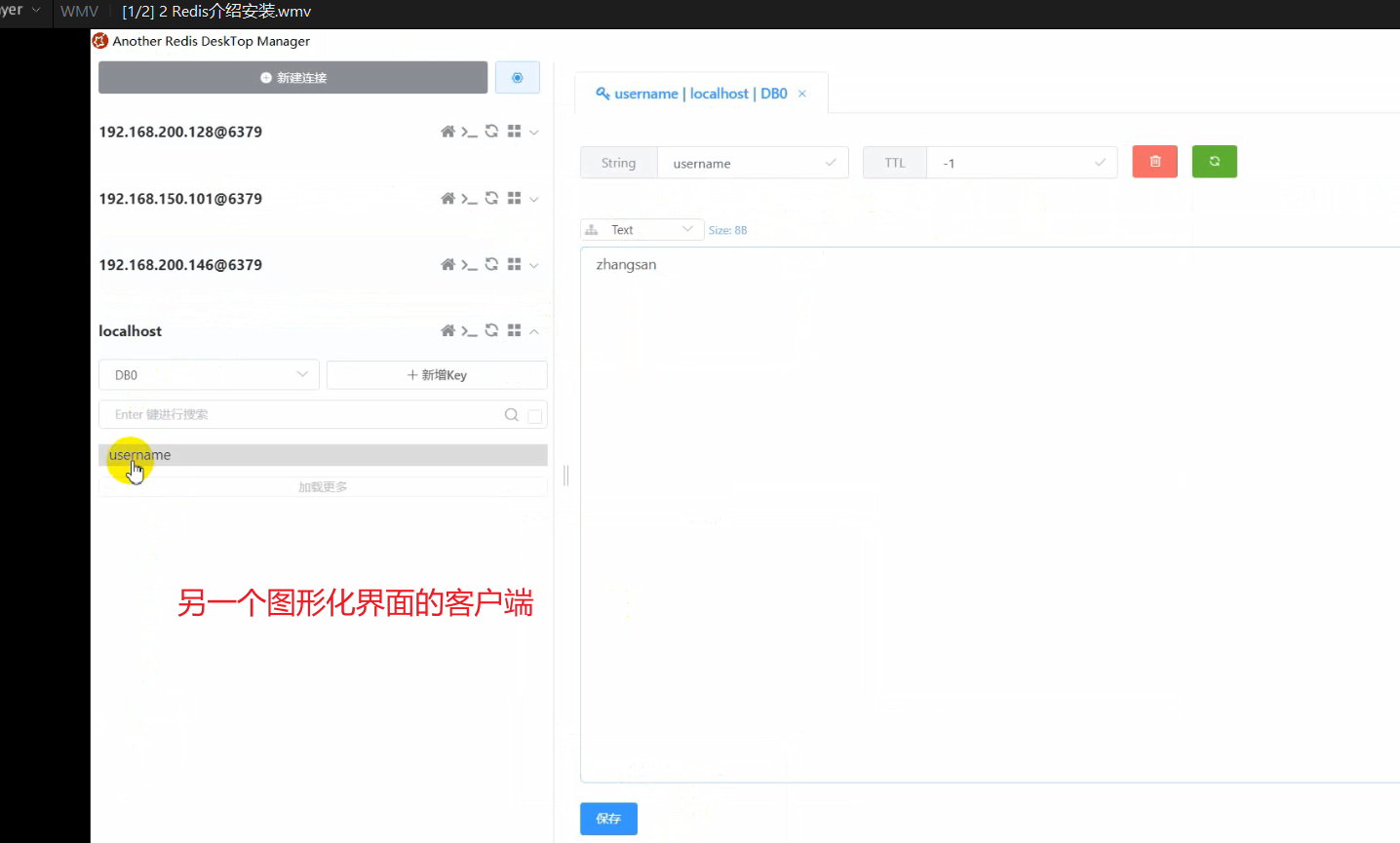Image resolution: width=1400 pixels, height=843 pixels.
Task: Open console for localhost connection
Action: tap(469, 330)
